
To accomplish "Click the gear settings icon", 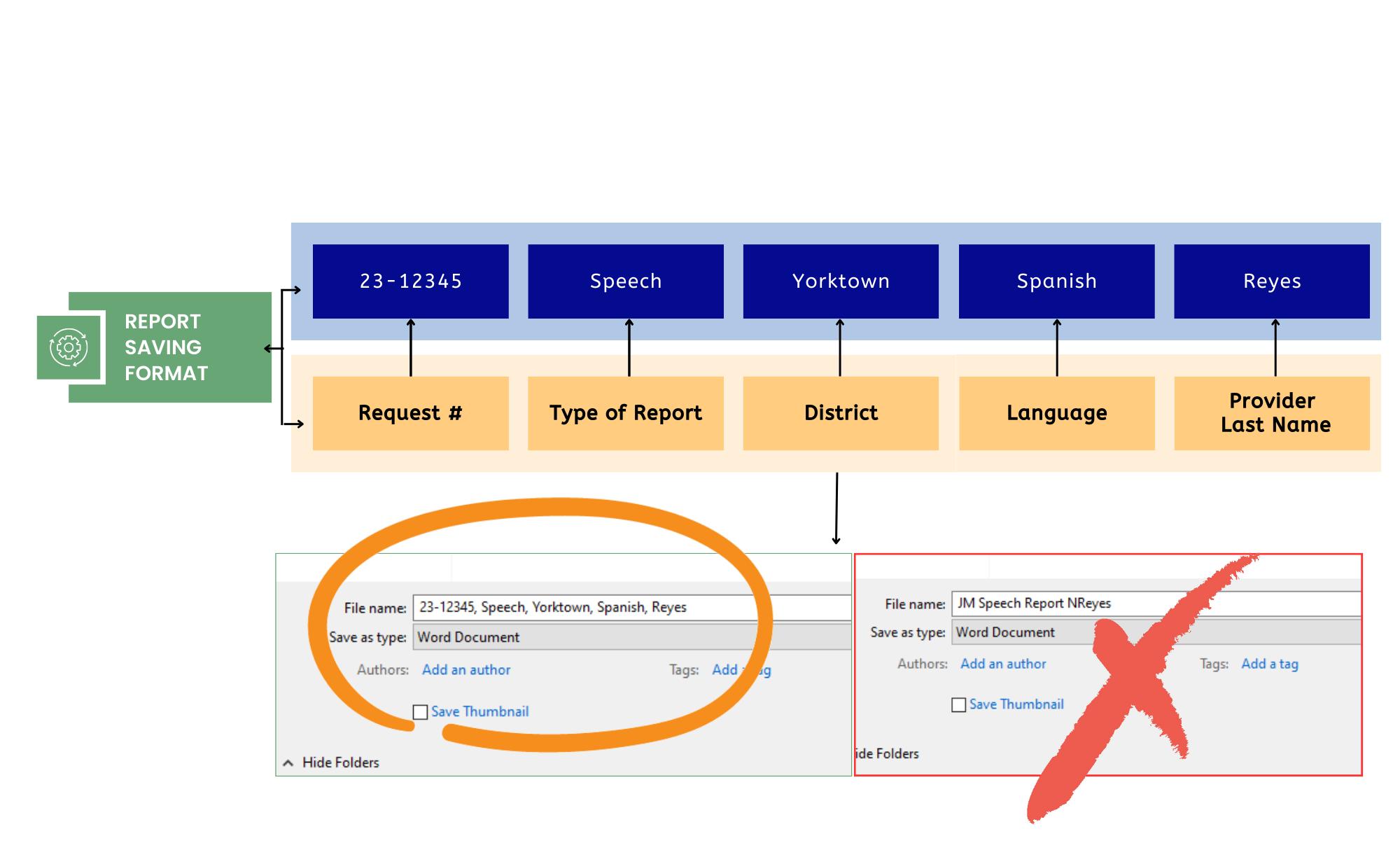I will point(69,347).
